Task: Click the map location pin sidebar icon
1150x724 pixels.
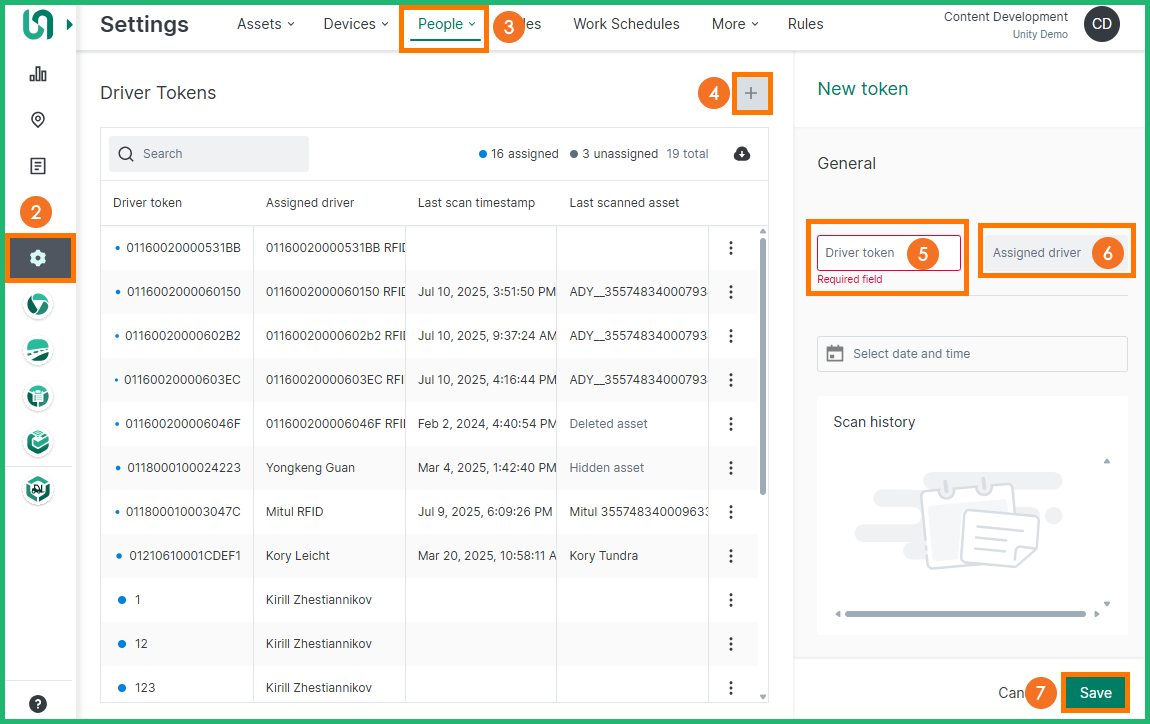Action: 38,120
